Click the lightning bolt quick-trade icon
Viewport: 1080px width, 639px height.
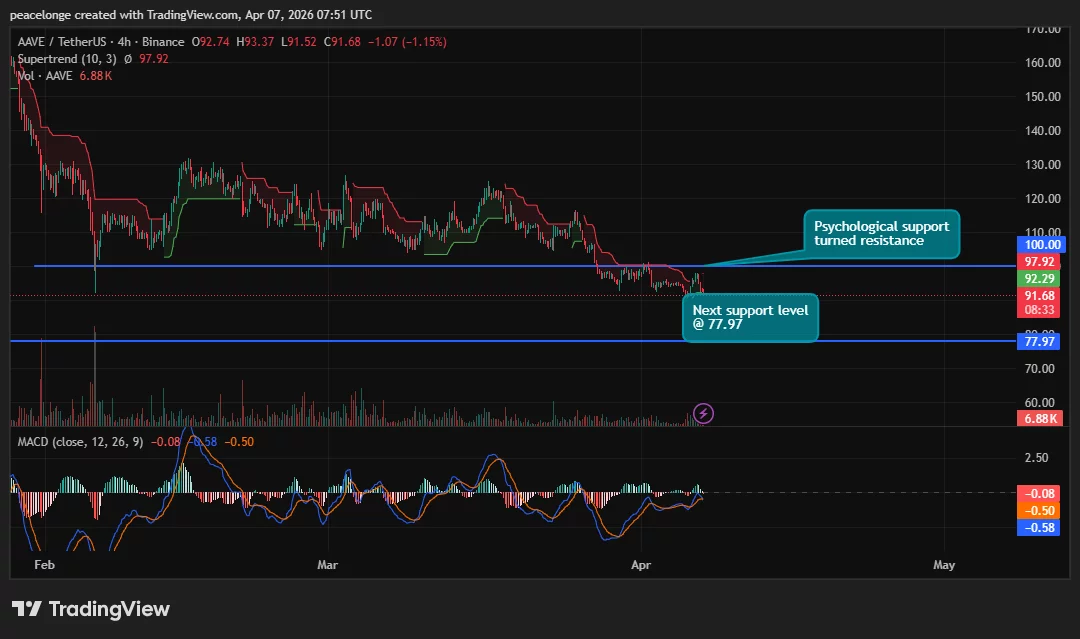tap(703, 413)
